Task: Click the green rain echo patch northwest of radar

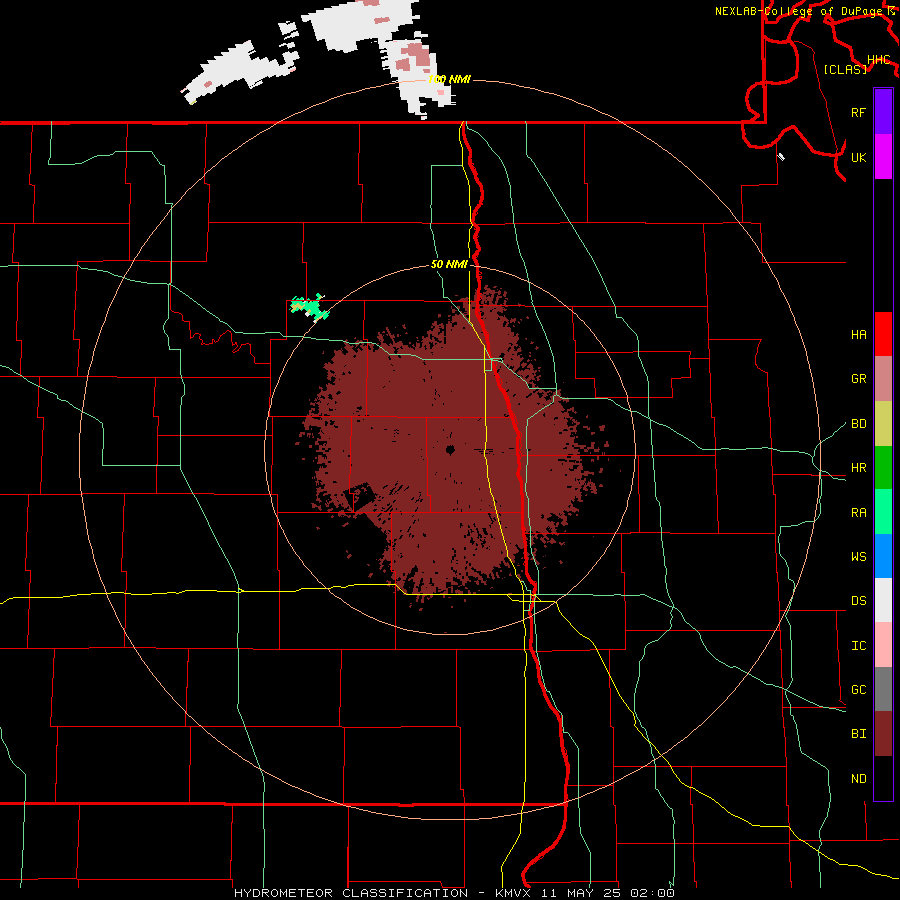Action: click(310, 307)
